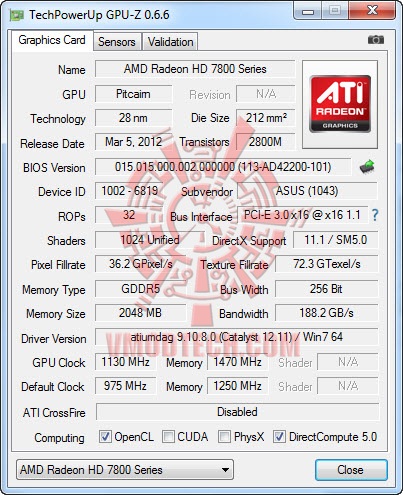The width and height of the screenshot is (403, 495).
Task: Click the Name field showing AMD Radeon
Action: pos(195,69)
